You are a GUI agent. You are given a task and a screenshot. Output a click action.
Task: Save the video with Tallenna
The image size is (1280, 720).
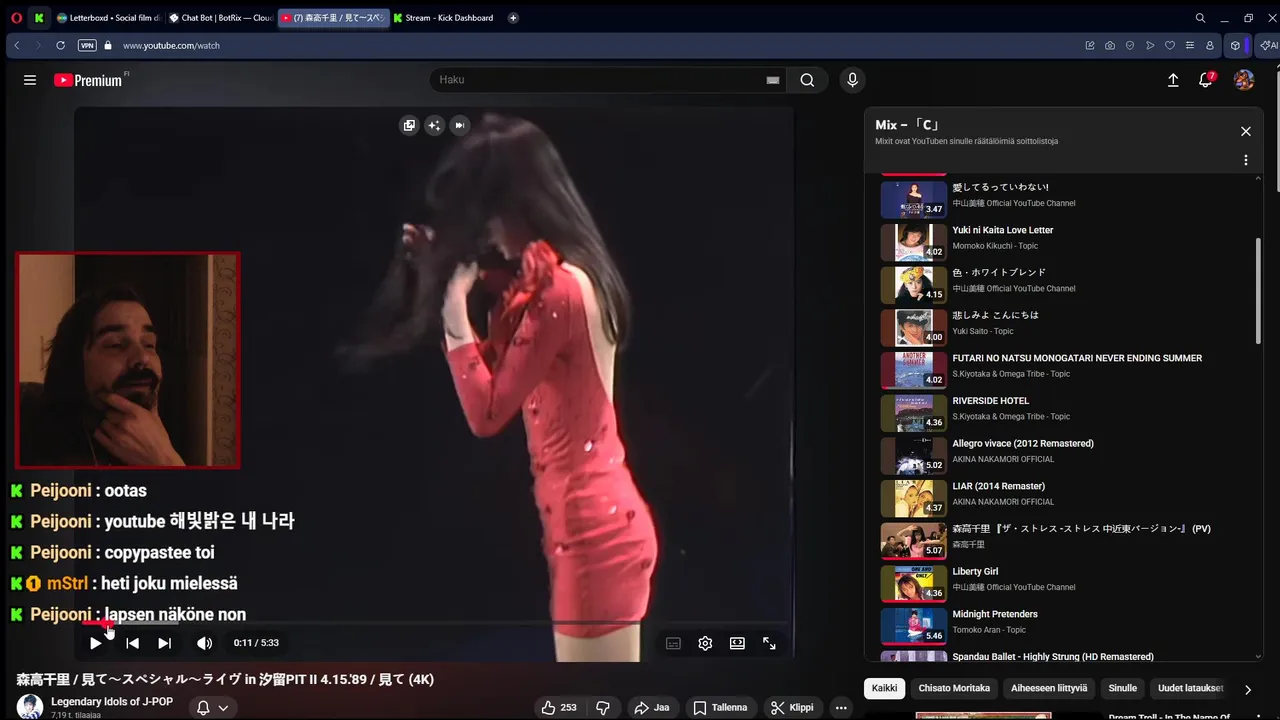pyautogui.click(x=720, y=707)
